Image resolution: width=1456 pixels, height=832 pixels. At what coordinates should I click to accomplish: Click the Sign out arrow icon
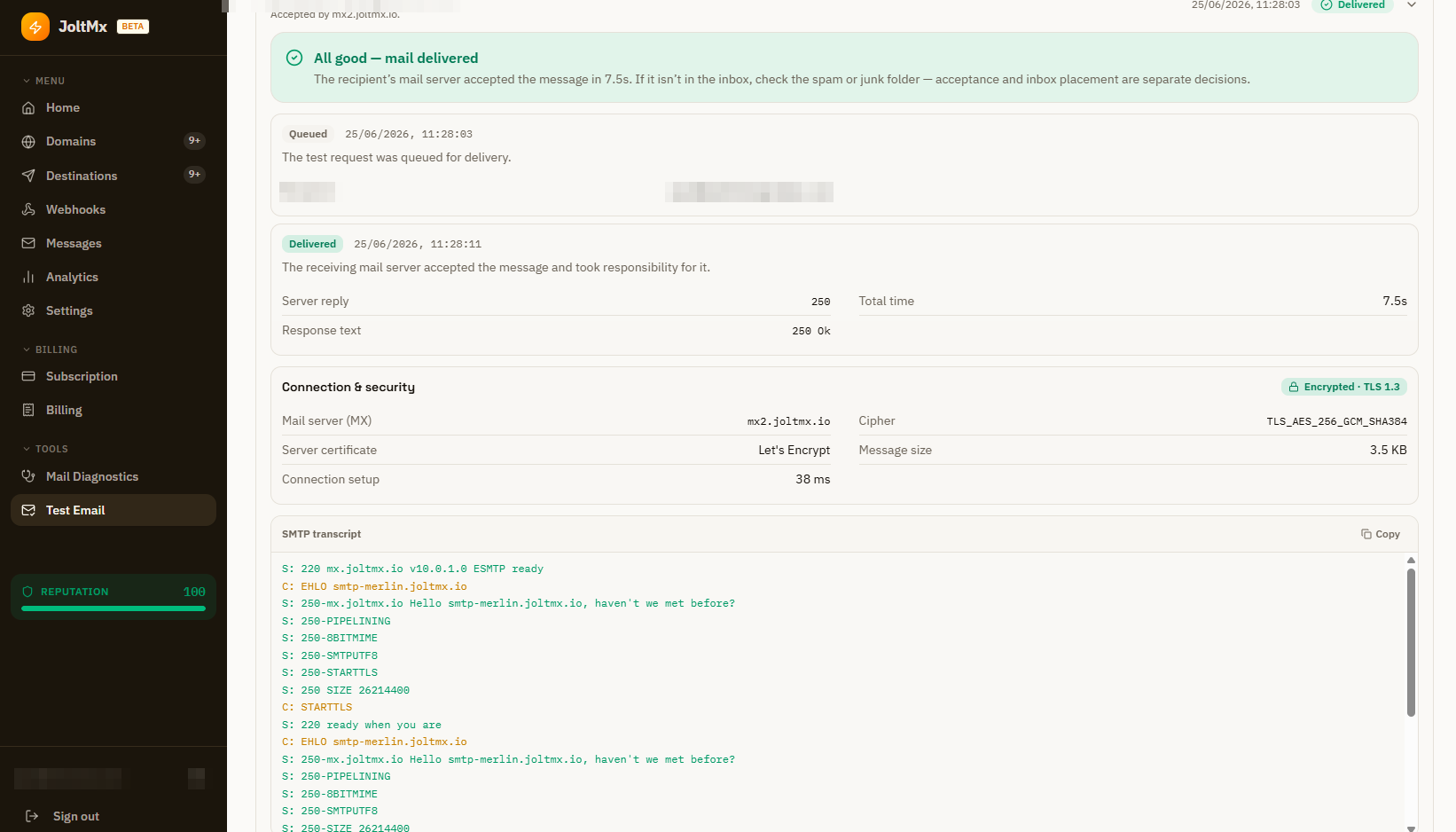(x=32, y=816)
